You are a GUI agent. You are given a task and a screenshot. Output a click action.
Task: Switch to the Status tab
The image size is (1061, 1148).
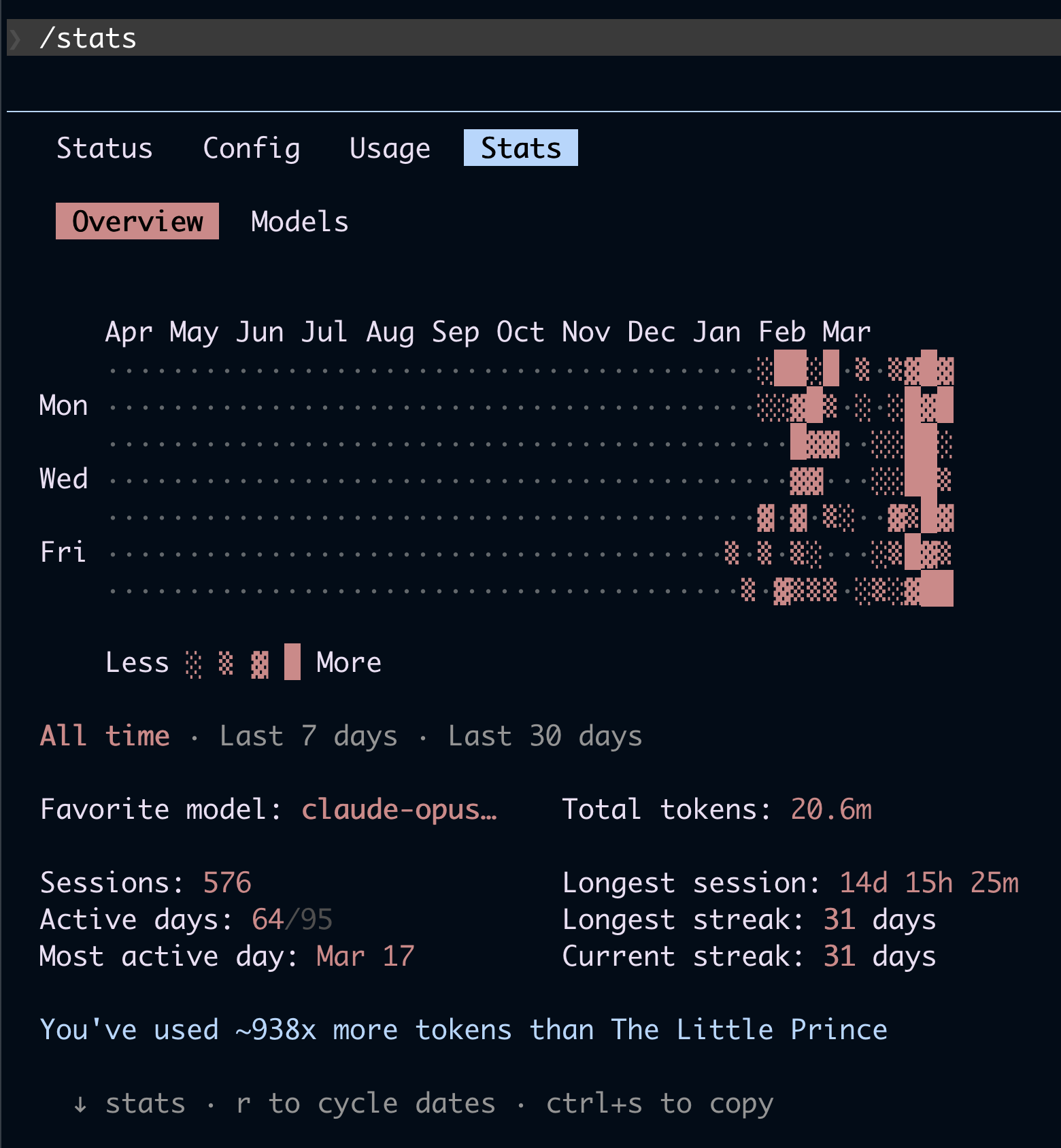[105, 148]
